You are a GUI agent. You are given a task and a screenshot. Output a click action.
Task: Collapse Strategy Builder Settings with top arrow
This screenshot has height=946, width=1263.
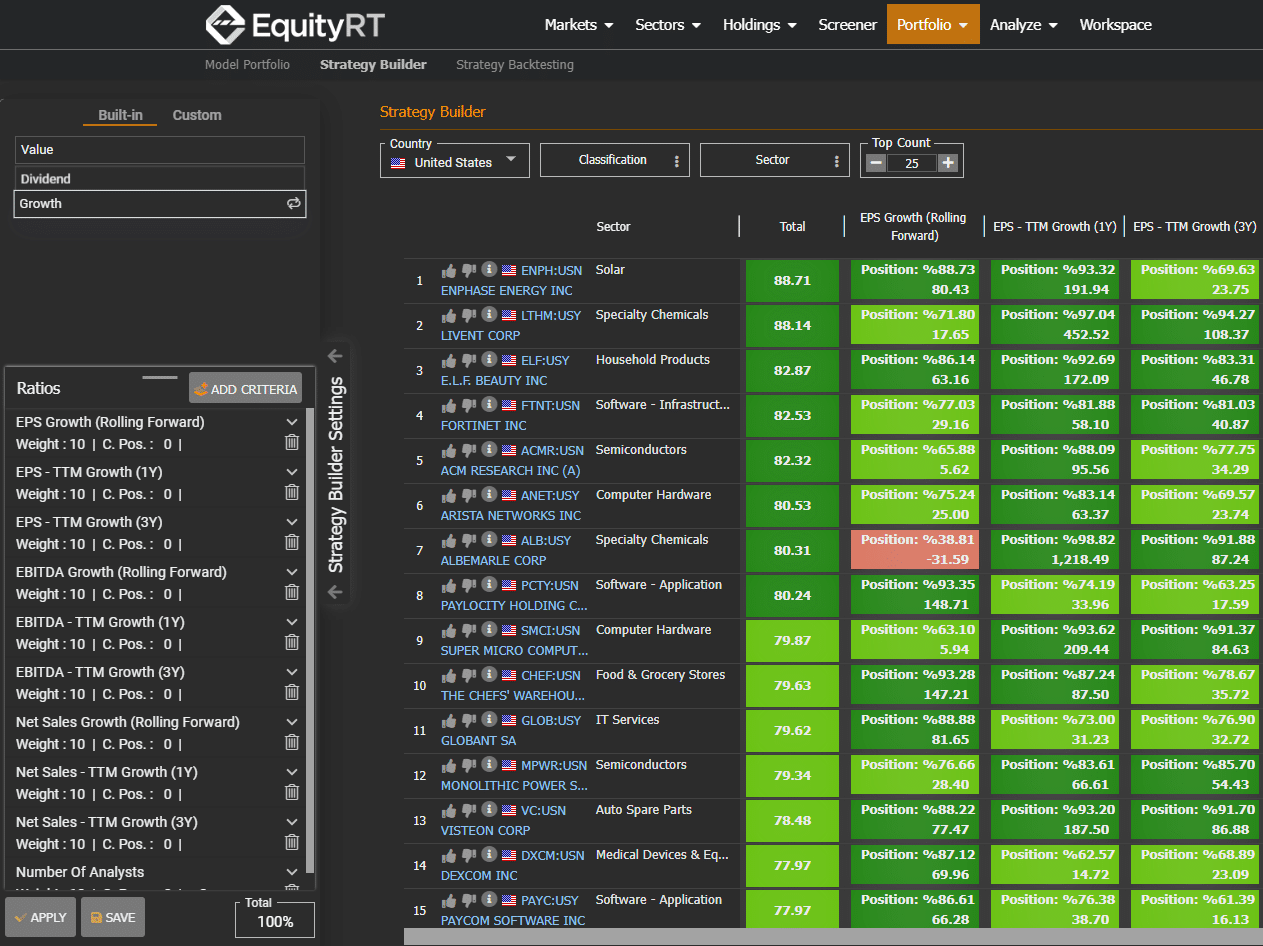[x=335, y=356]
